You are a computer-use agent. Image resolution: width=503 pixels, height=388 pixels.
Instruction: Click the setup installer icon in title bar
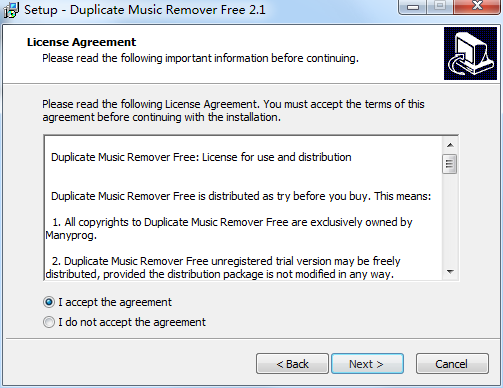coord(11,10)
